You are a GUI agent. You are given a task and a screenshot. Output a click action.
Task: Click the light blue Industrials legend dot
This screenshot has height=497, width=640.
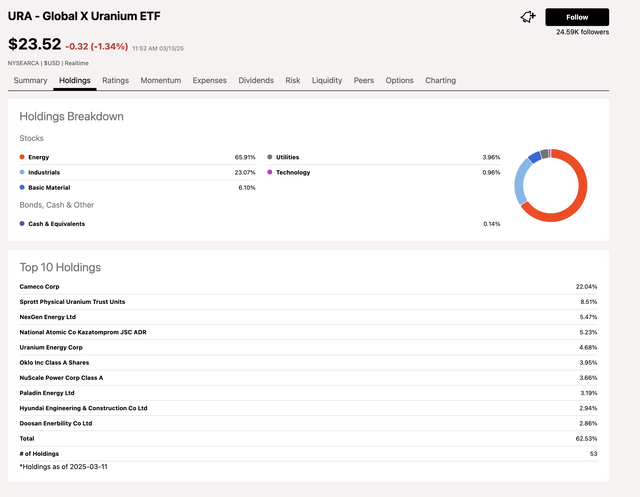[22, 172]
